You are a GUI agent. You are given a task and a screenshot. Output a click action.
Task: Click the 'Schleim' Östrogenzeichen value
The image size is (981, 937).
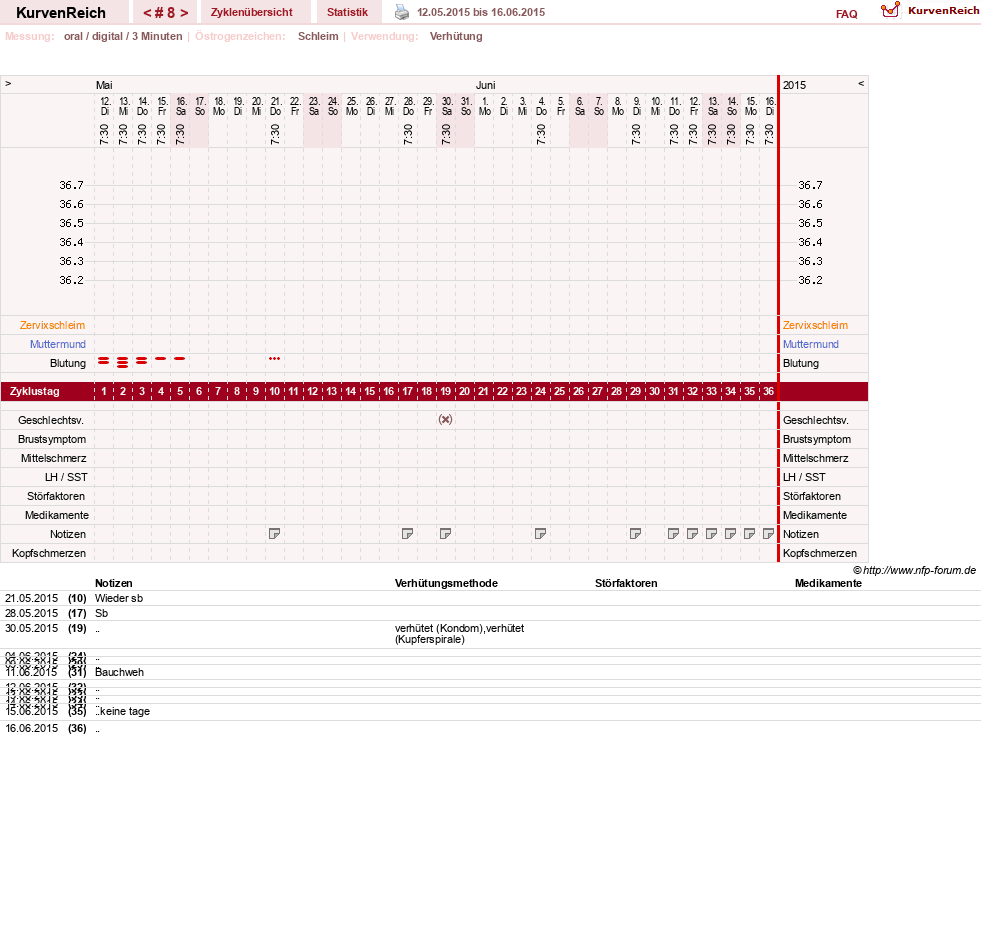(x=318, y=36)
